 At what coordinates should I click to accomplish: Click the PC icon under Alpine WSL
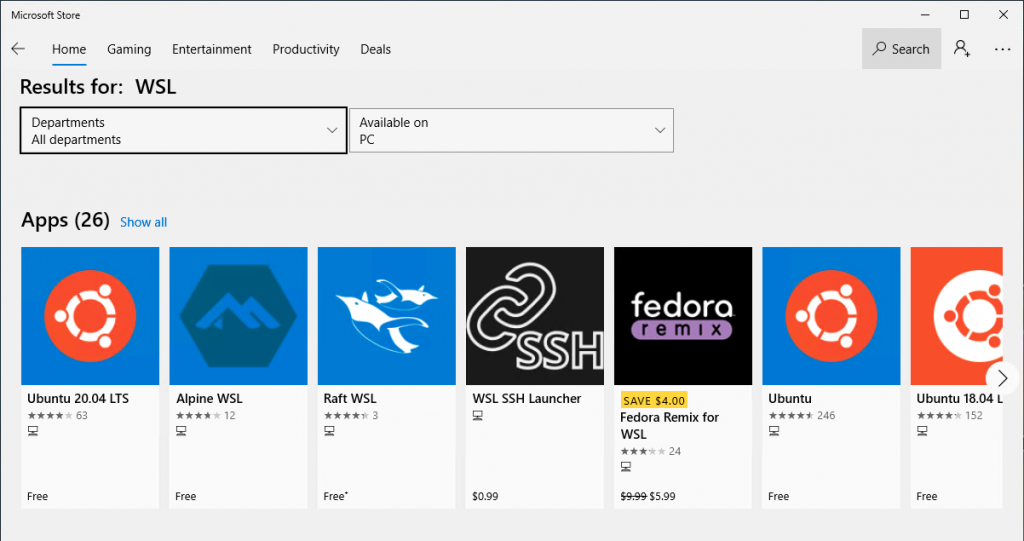[x=181, y=431]
